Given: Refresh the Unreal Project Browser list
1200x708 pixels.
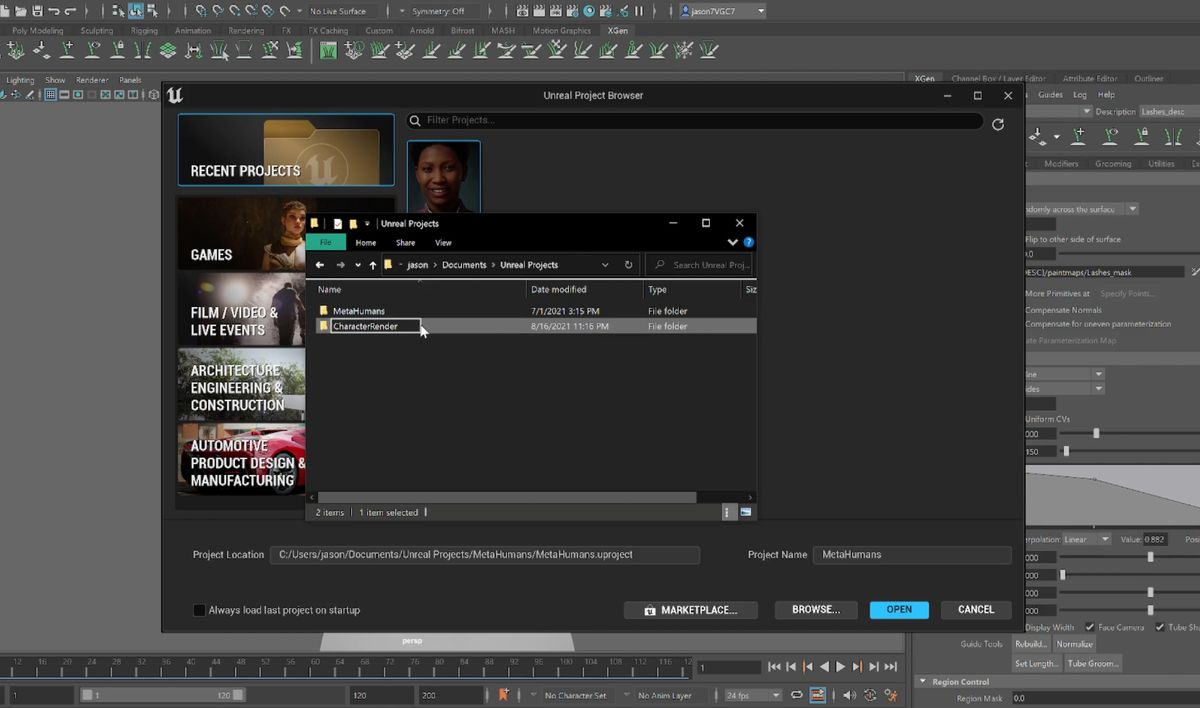Looking at the screenshot, I should click(997, 121).
